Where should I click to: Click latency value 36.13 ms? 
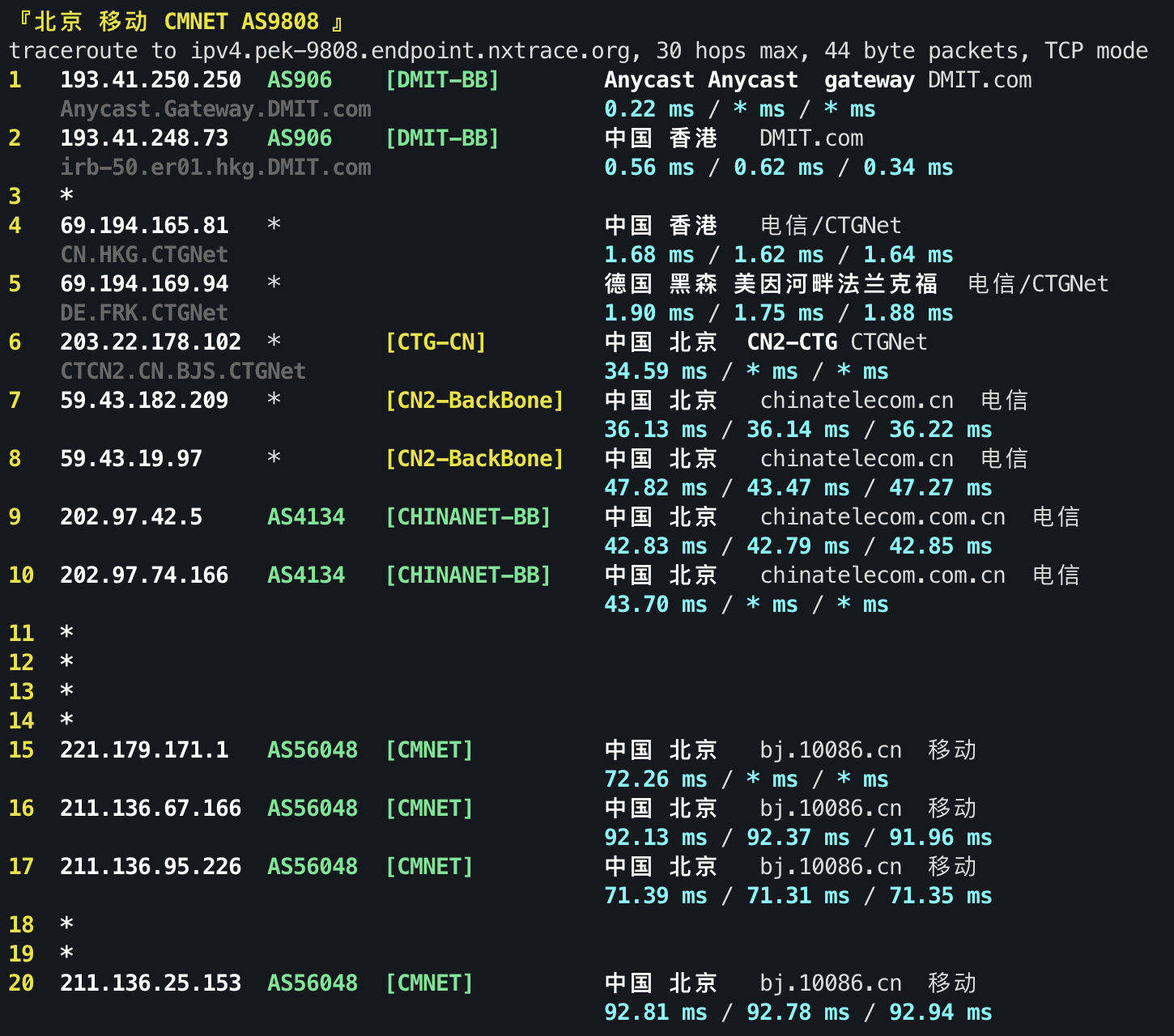point(656,430)
